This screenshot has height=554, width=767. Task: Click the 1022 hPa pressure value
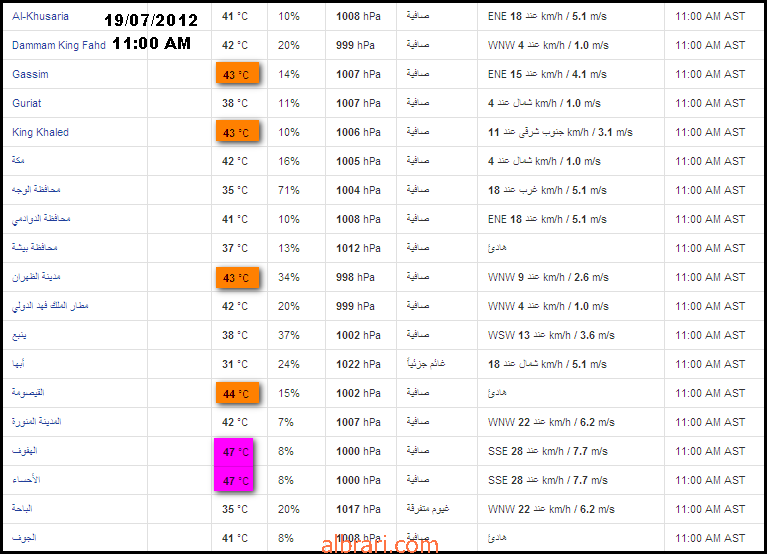[x=358, y=364]
